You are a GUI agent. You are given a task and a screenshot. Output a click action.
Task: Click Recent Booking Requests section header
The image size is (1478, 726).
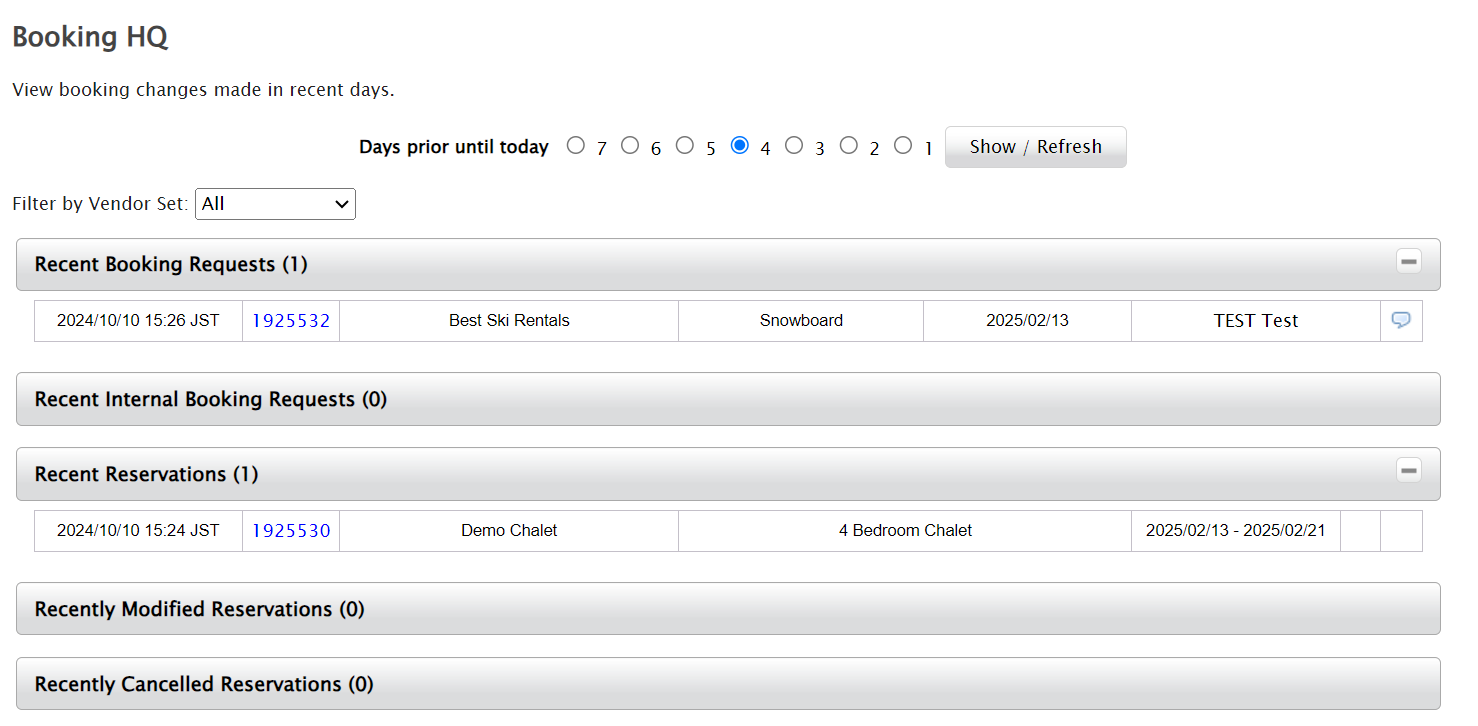171,264
